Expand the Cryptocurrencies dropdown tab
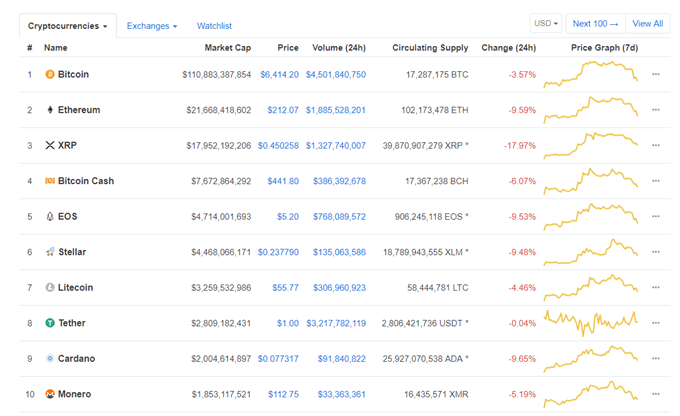The image size is (680, 416). tap(68, 26)
